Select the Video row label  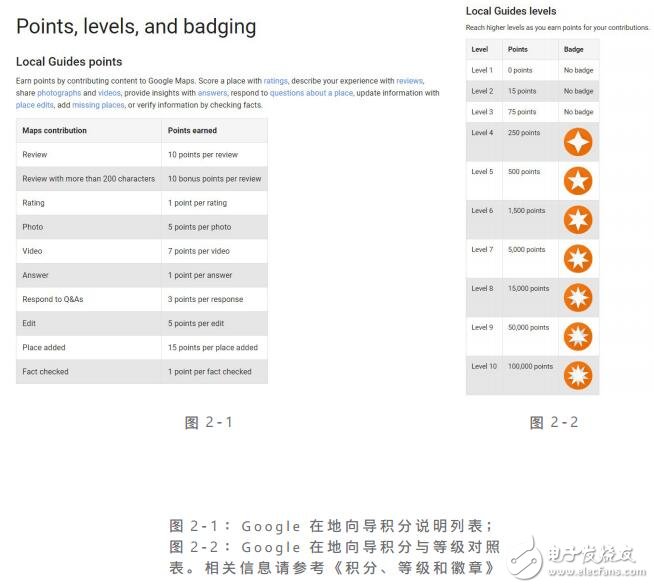point(32,251)
